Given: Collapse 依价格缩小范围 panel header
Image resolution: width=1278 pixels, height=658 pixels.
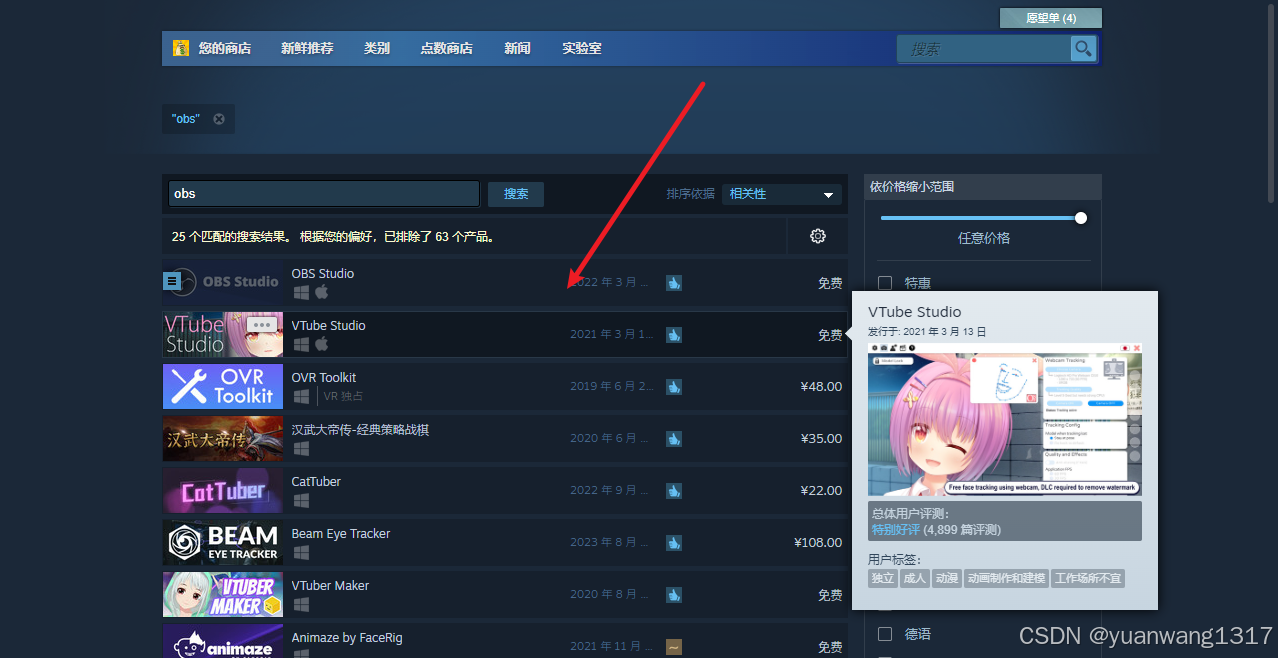Looking at the screenshot, I should click(983, 187).
